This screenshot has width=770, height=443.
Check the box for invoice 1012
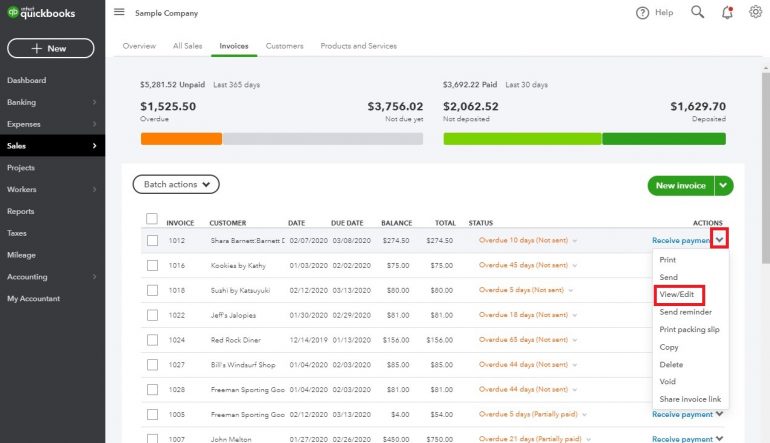pyautogui.click(x=152, y=241)
